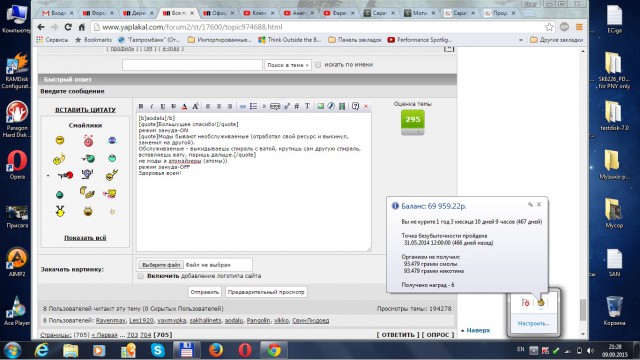Click the insert hyperlink chain icon
Viewport: 640px width, 360px height.
tap(242, 106)
